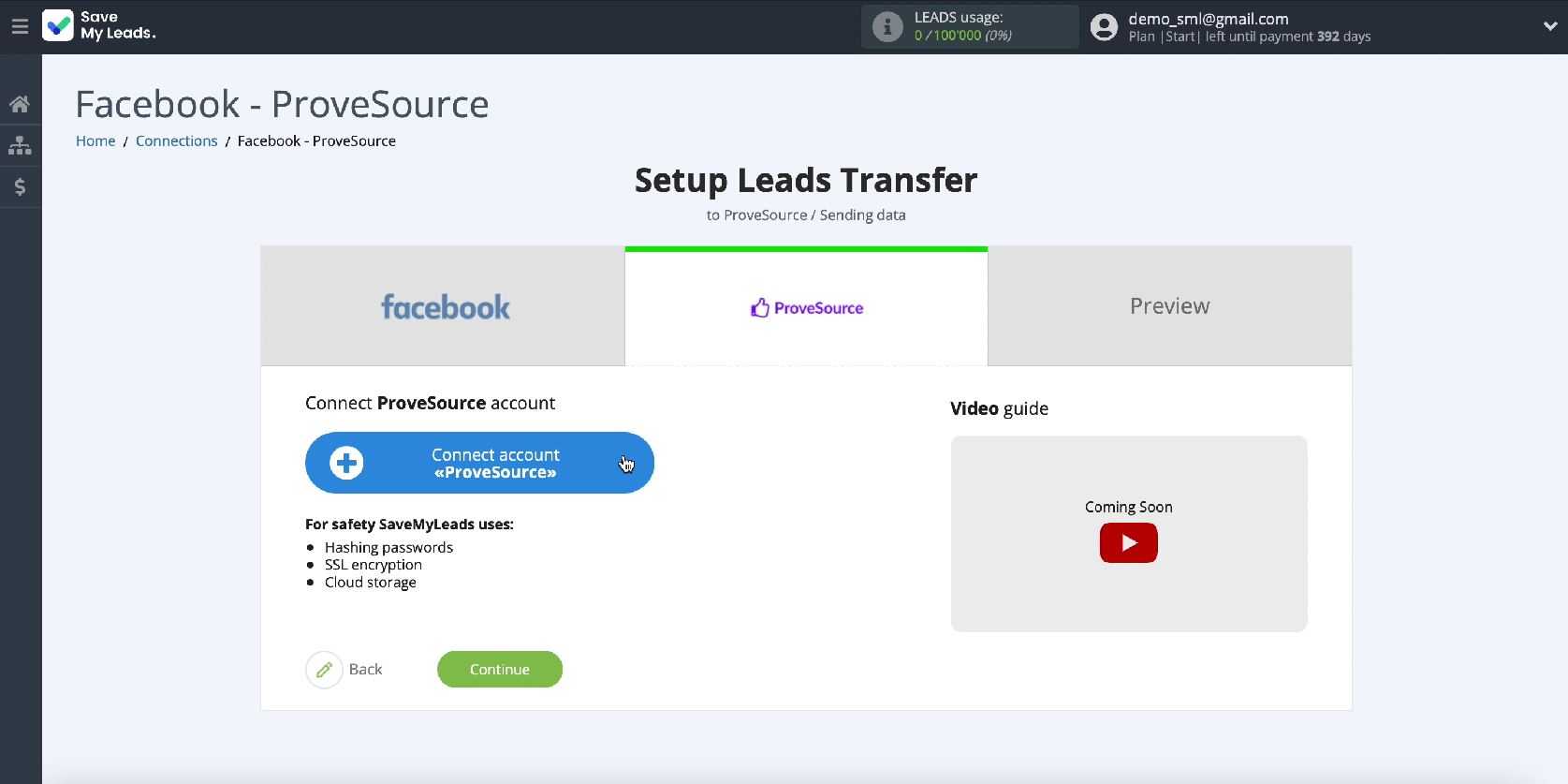Open the Home sidebar icon
1568x784 pixels.
pyautogui.click(x=20, y=104)
